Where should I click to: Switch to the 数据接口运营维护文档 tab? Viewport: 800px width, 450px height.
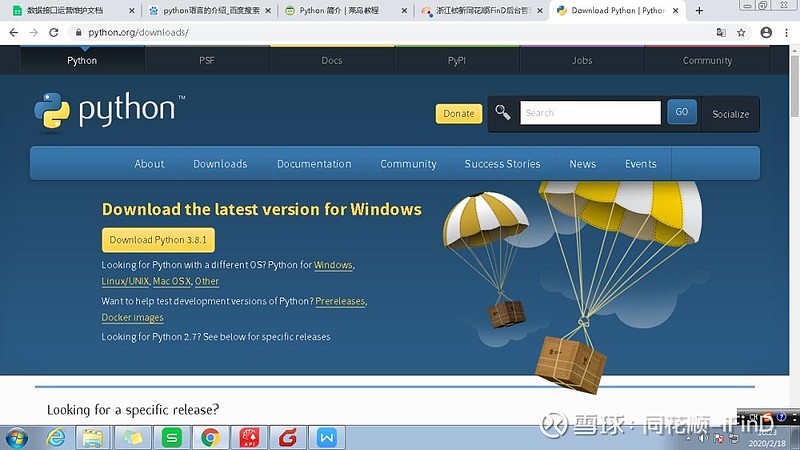(71, 10)
